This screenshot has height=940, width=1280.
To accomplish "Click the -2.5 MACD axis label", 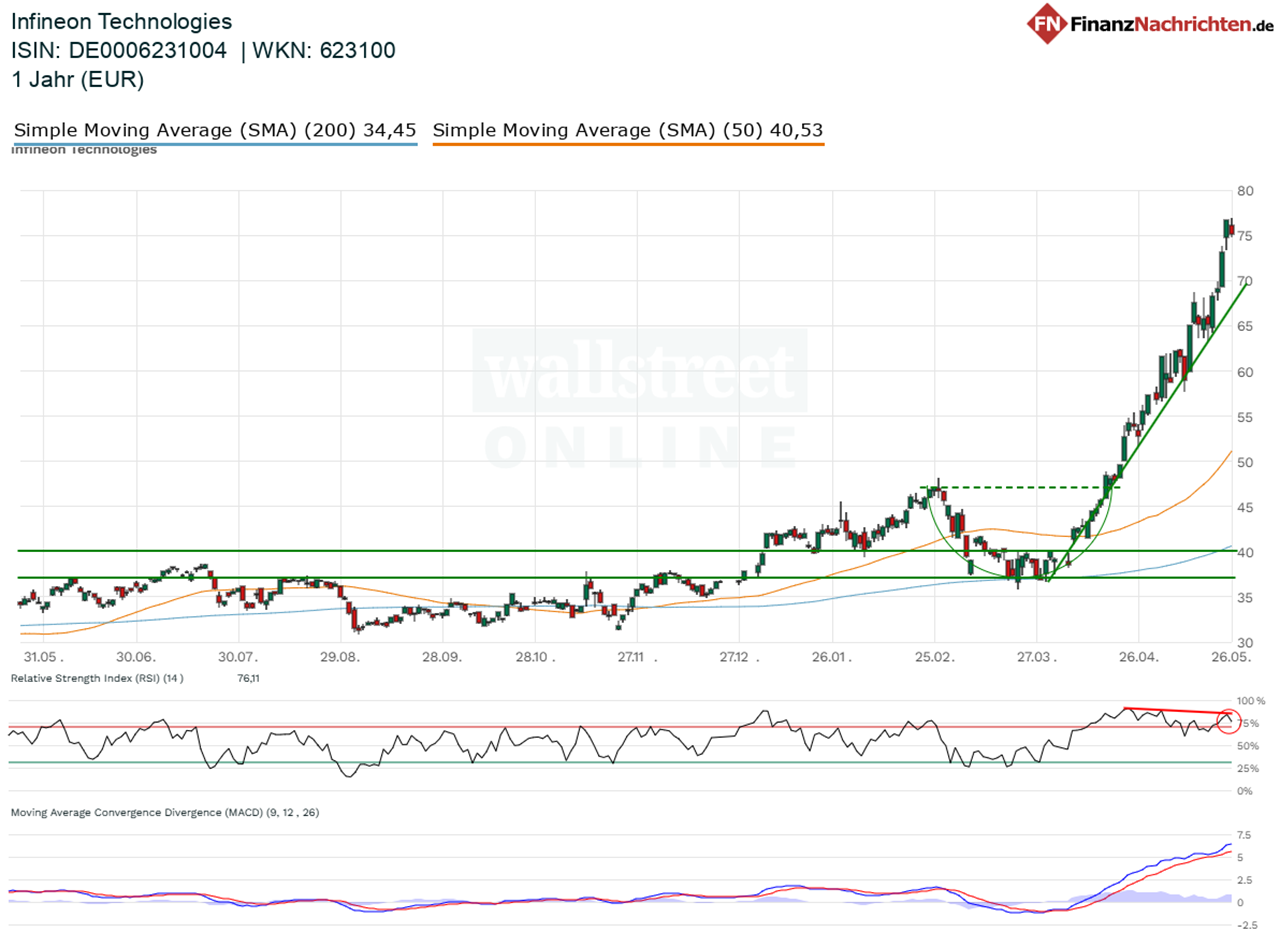I will tap(1248, 925).
